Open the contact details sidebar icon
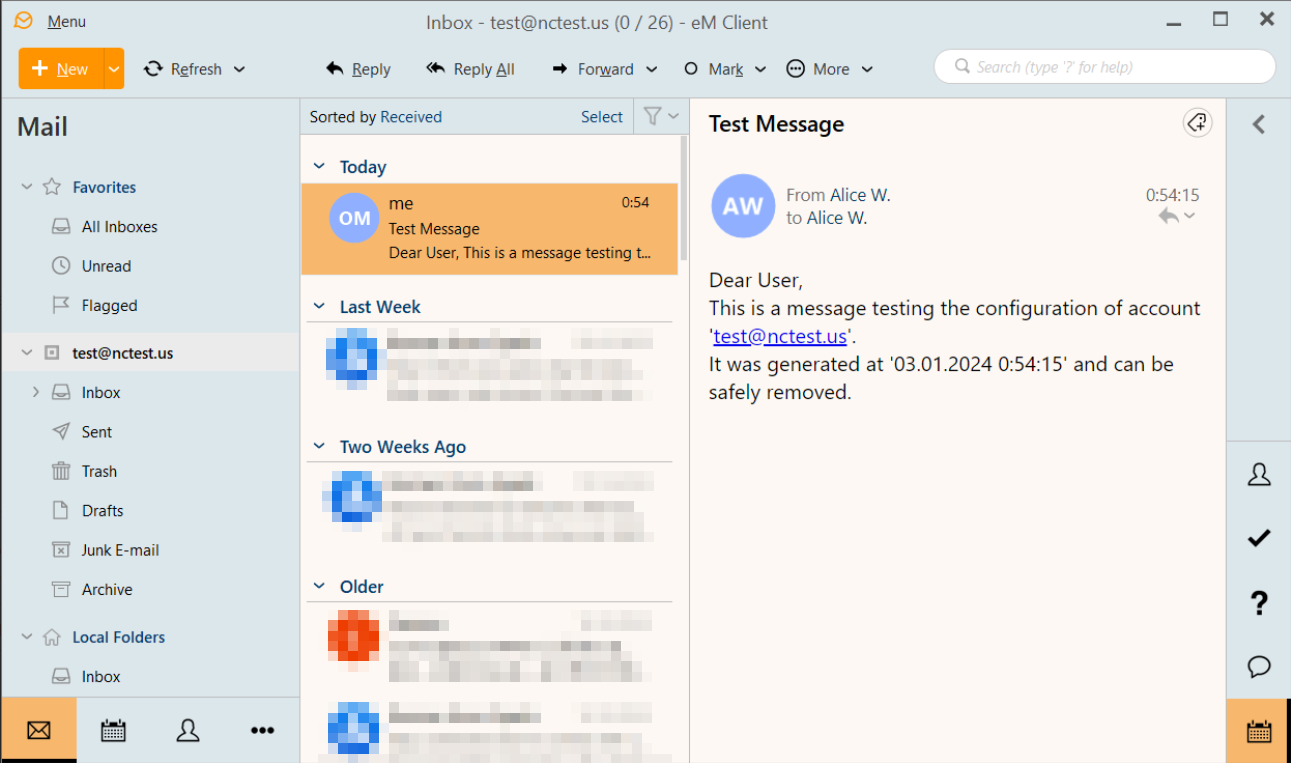 [x=1259, y=475]
